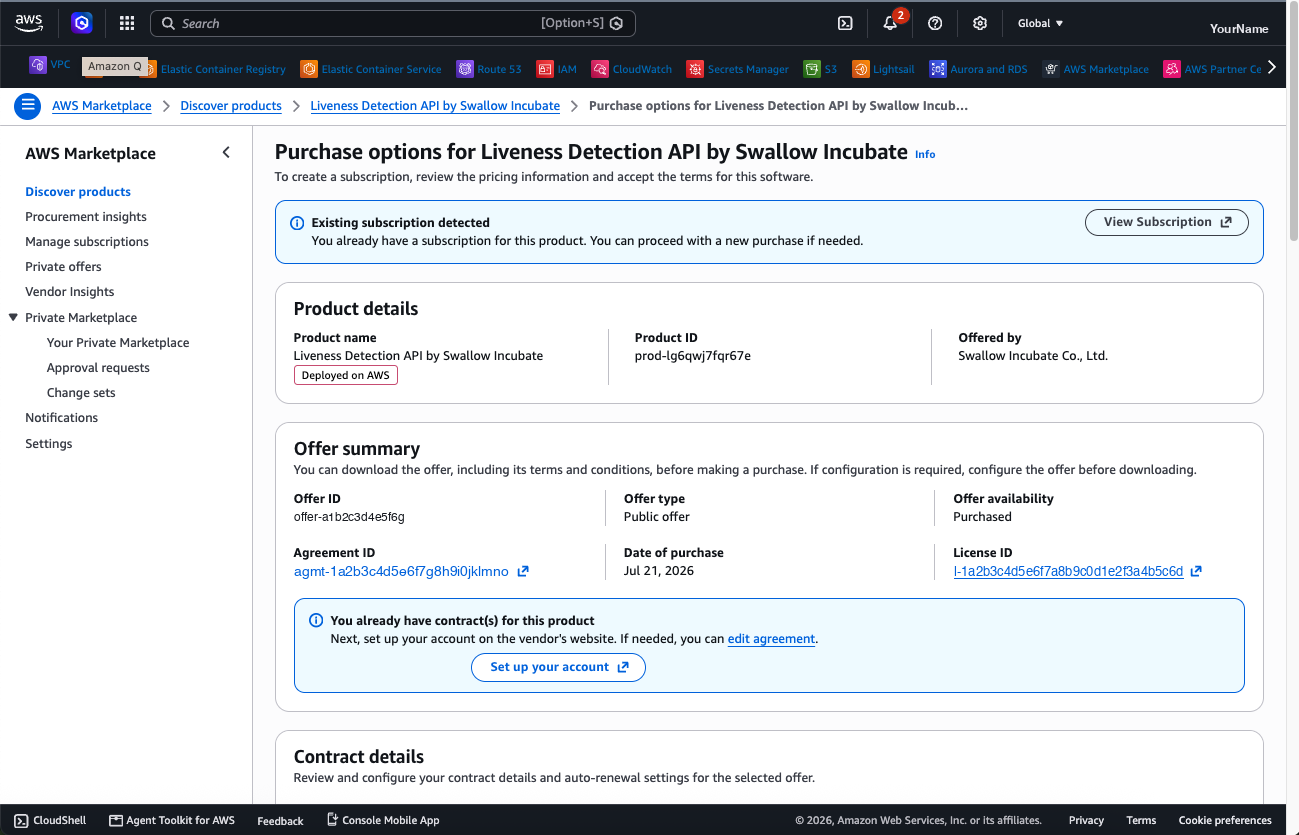Screen dimensions: 1299x835
Task: Select Discover products in sidebar
Action: click(78, 192)
